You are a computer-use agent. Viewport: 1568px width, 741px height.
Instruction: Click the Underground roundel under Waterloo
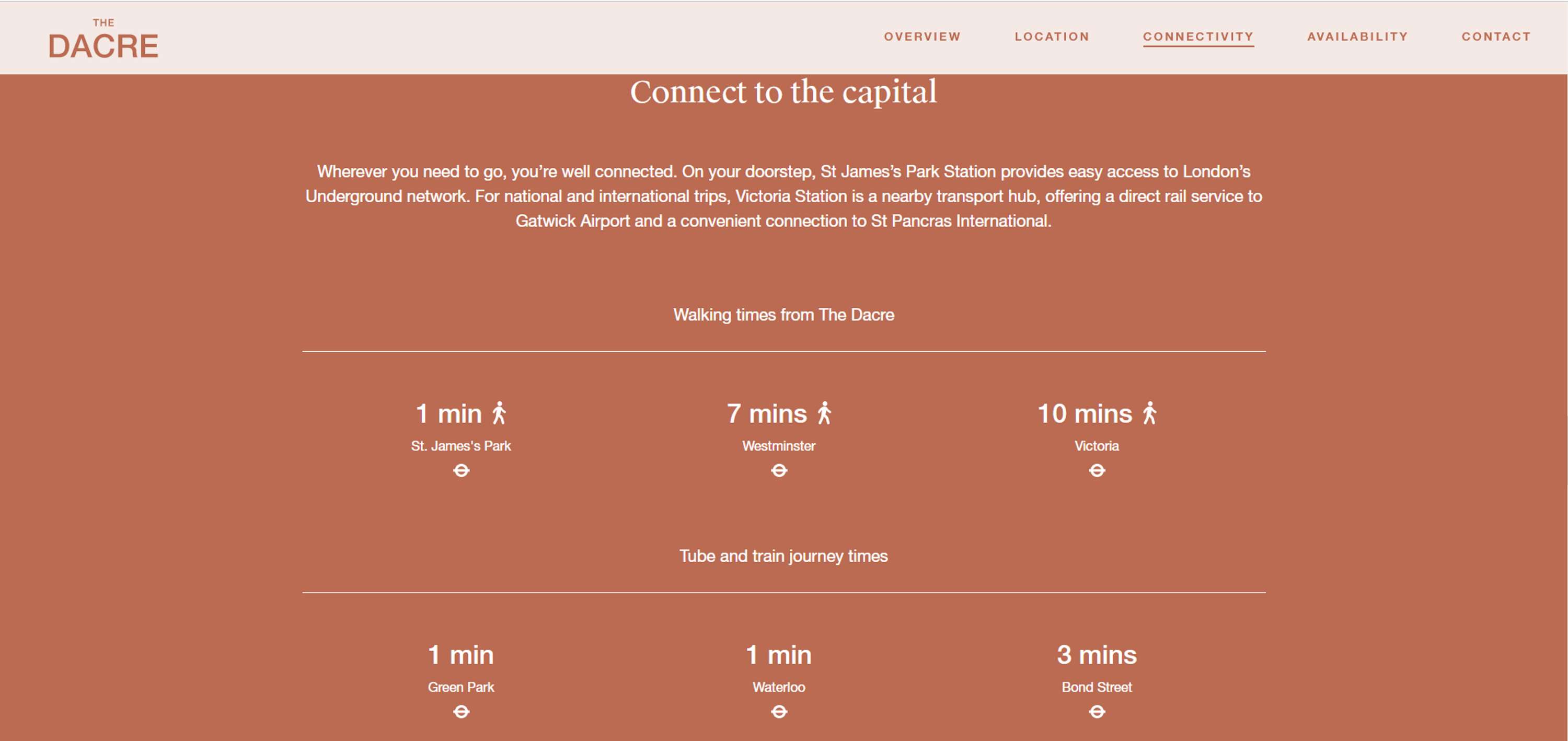pyautogui.click(x=779, y=711)
